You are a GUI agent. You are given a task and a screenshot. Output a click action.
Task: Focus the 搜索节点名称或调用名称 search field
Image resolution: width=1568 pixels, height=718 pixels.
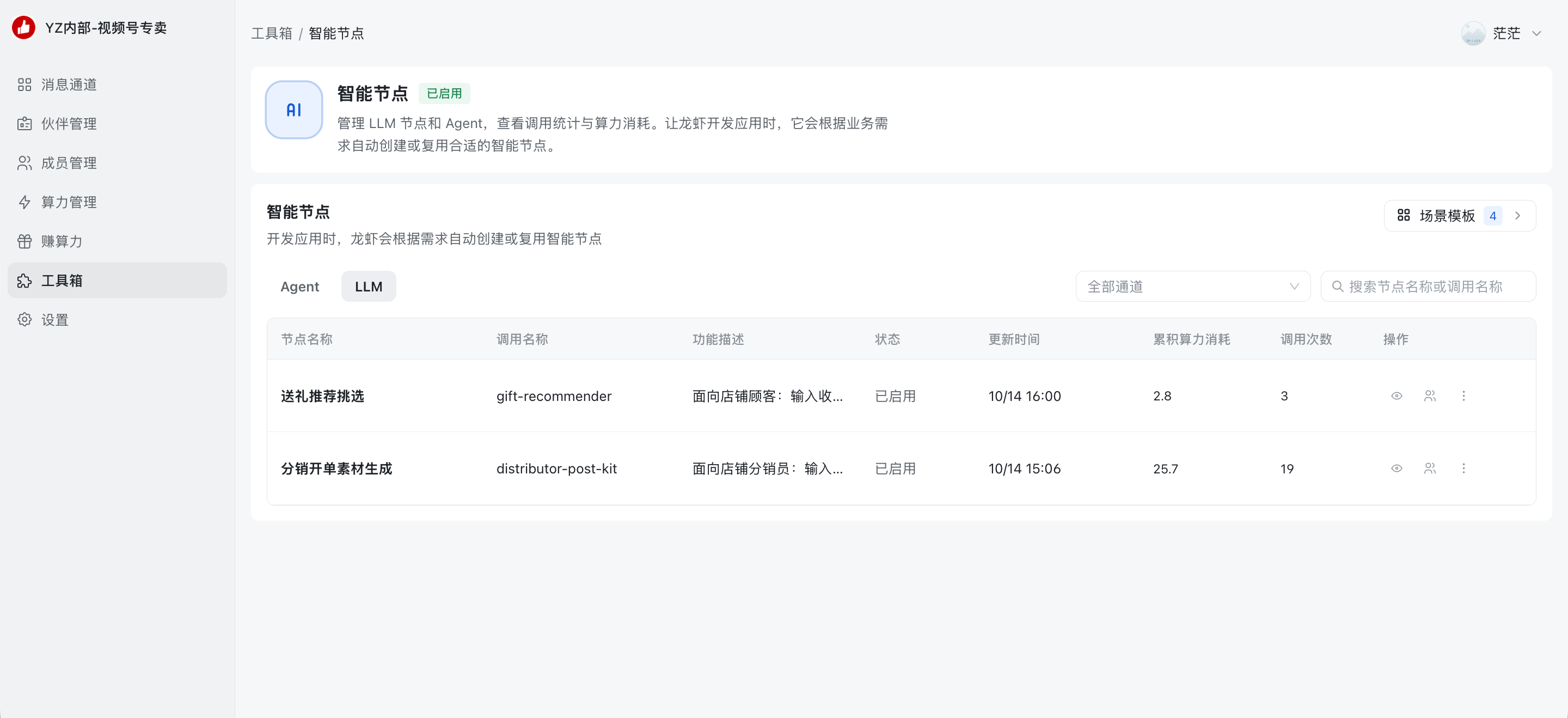coord(1428,286)
